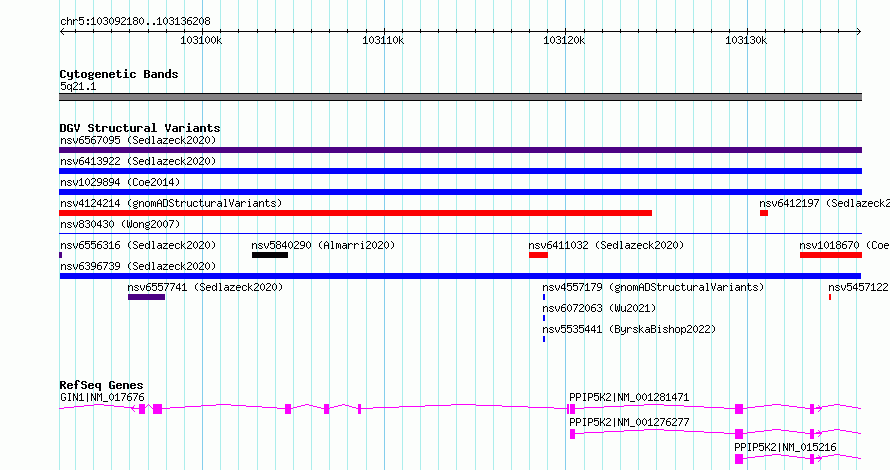Viewport: 890px width, 470px height.
Task: Click the dark purple nsv6567095 variant bar
Action: click(x=460, y=150)
